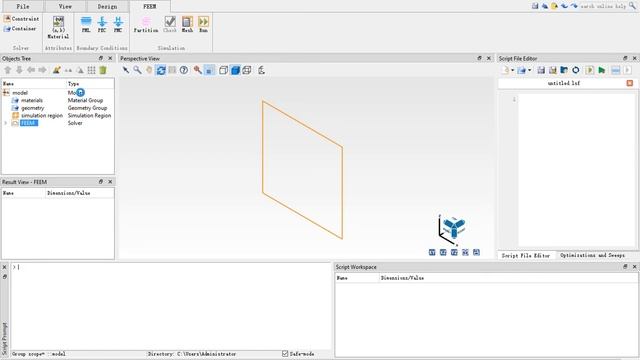Run script with green play icon
Viewport: 640px width, 360px height.
coord(602,70)
